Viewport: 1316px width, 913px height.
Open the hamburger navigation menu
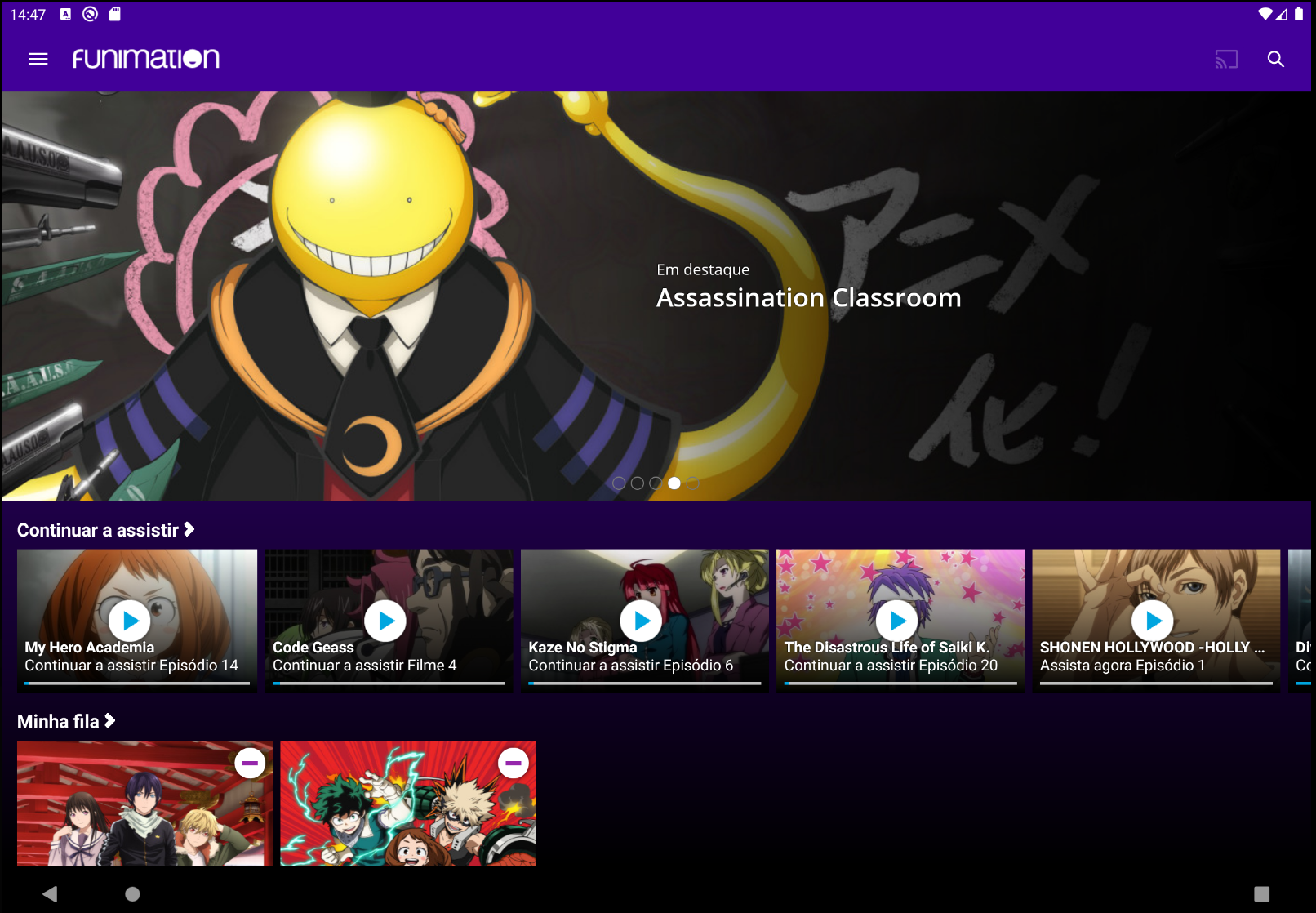click(38, 59)
